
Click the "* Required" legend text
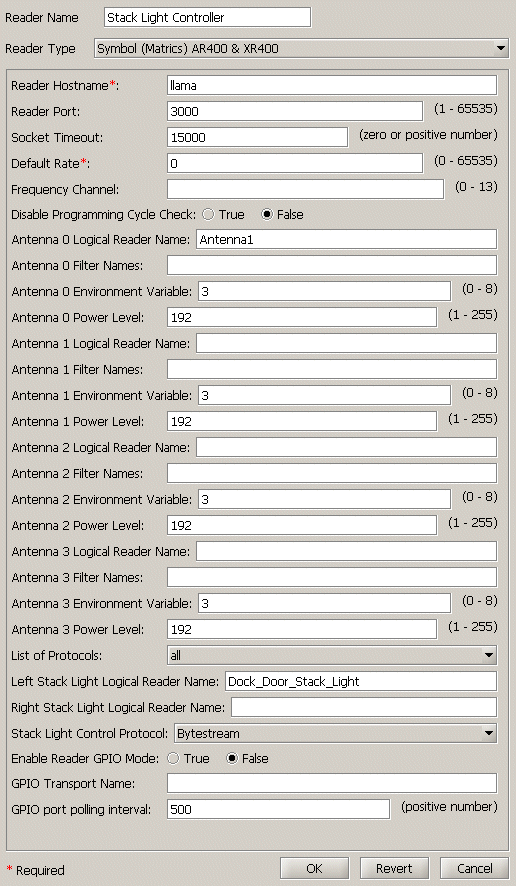pyautogui.click(x=36, y=870)
